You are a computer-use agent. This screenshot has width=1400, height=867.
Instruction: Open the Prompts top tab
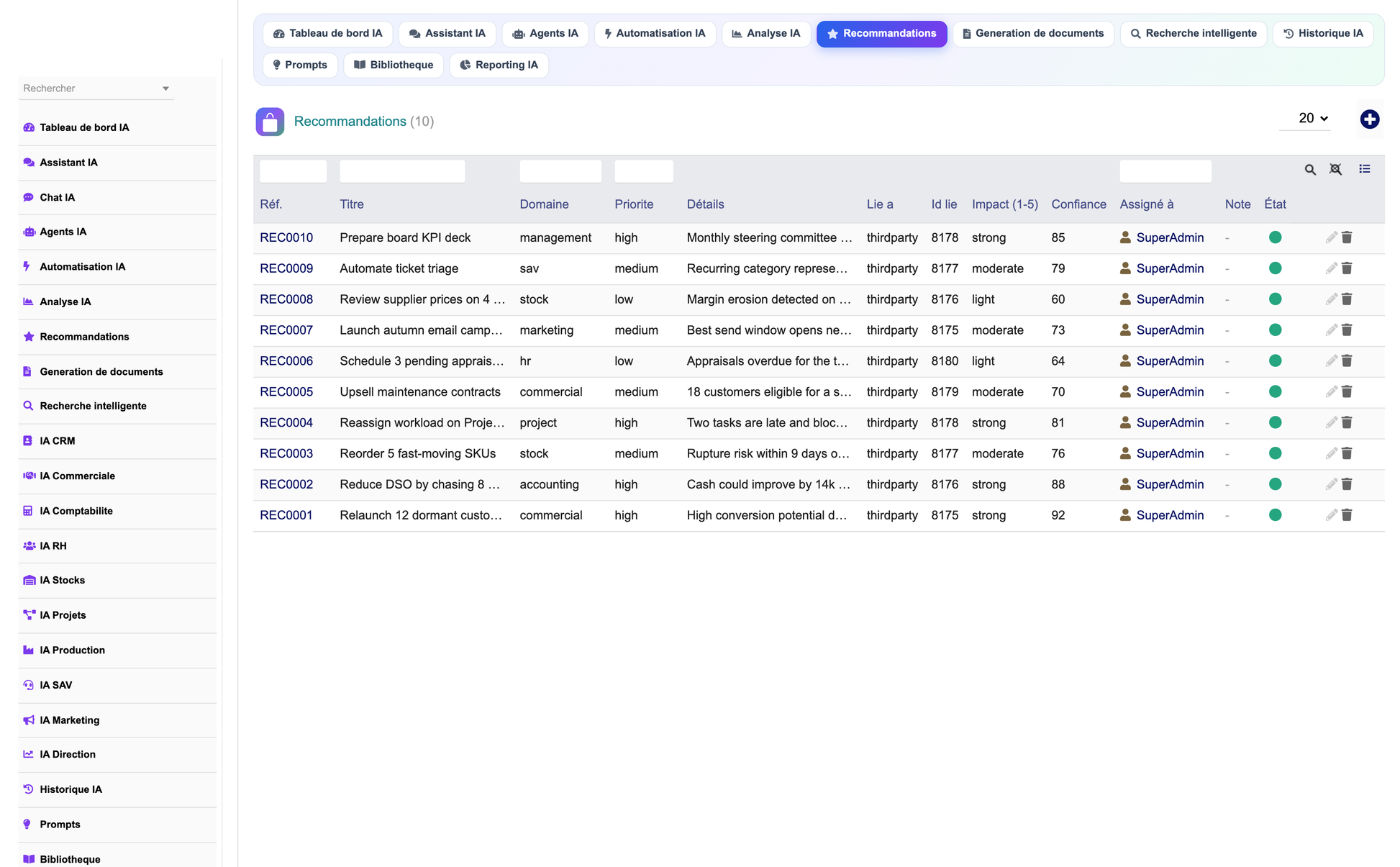pos(300,65)
